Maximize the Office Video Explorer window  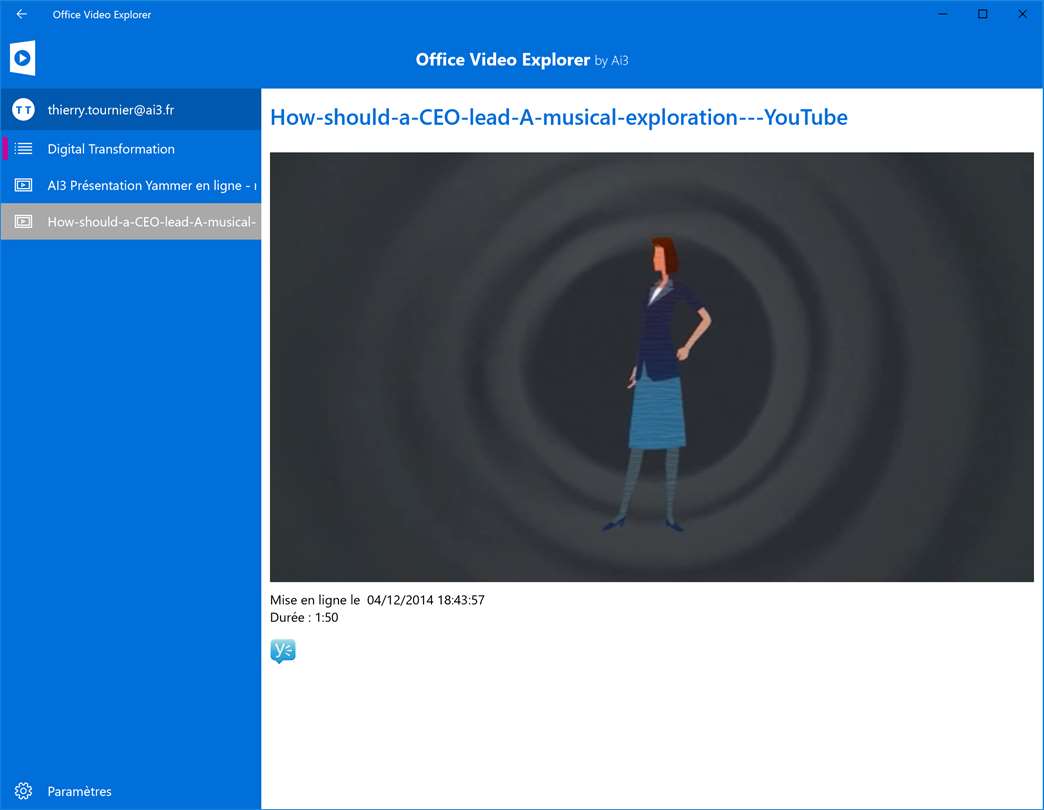pos(983,14)
